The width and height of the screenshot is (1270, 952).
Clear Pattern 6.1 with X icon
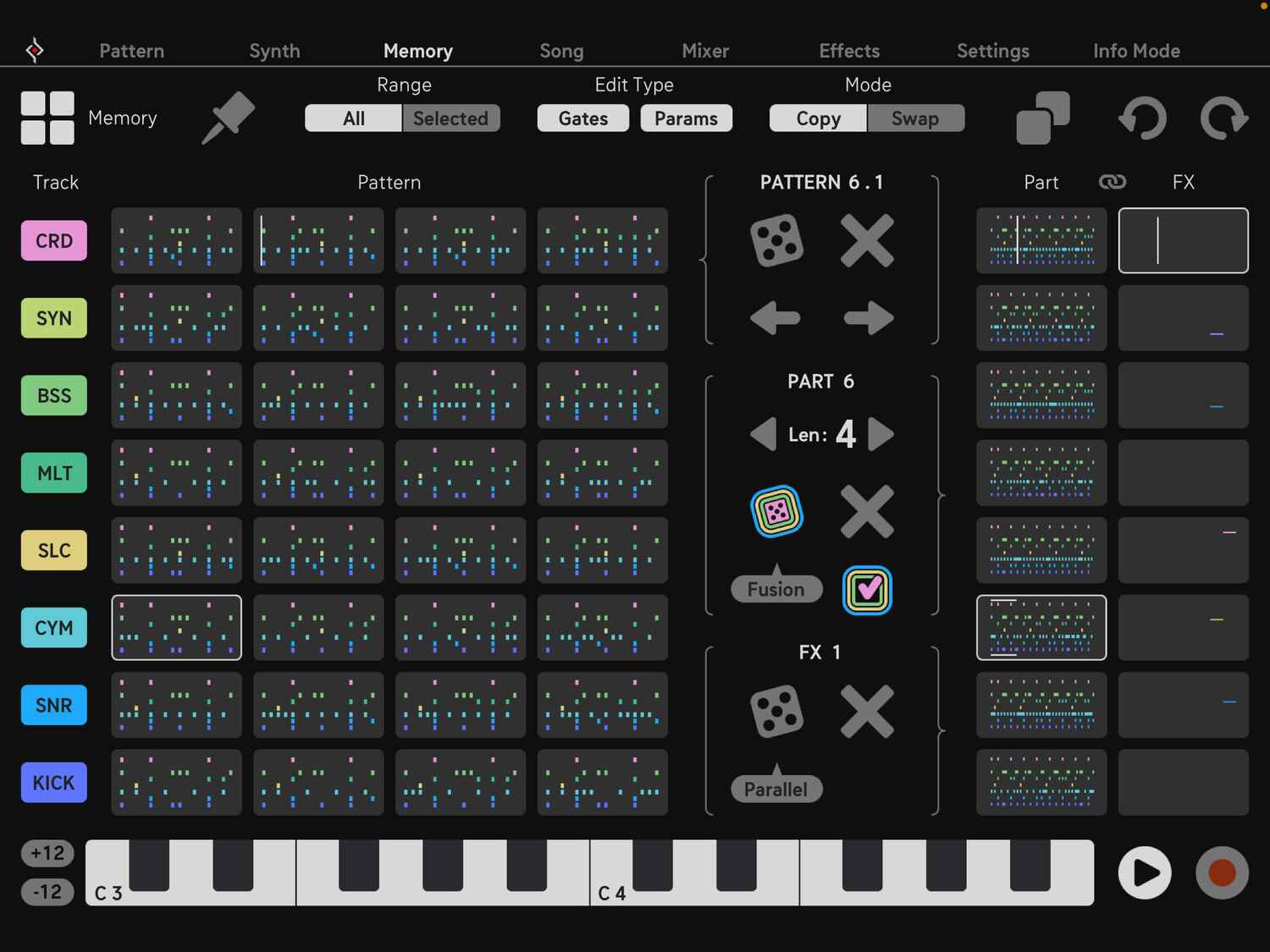[x=867, y=240]
